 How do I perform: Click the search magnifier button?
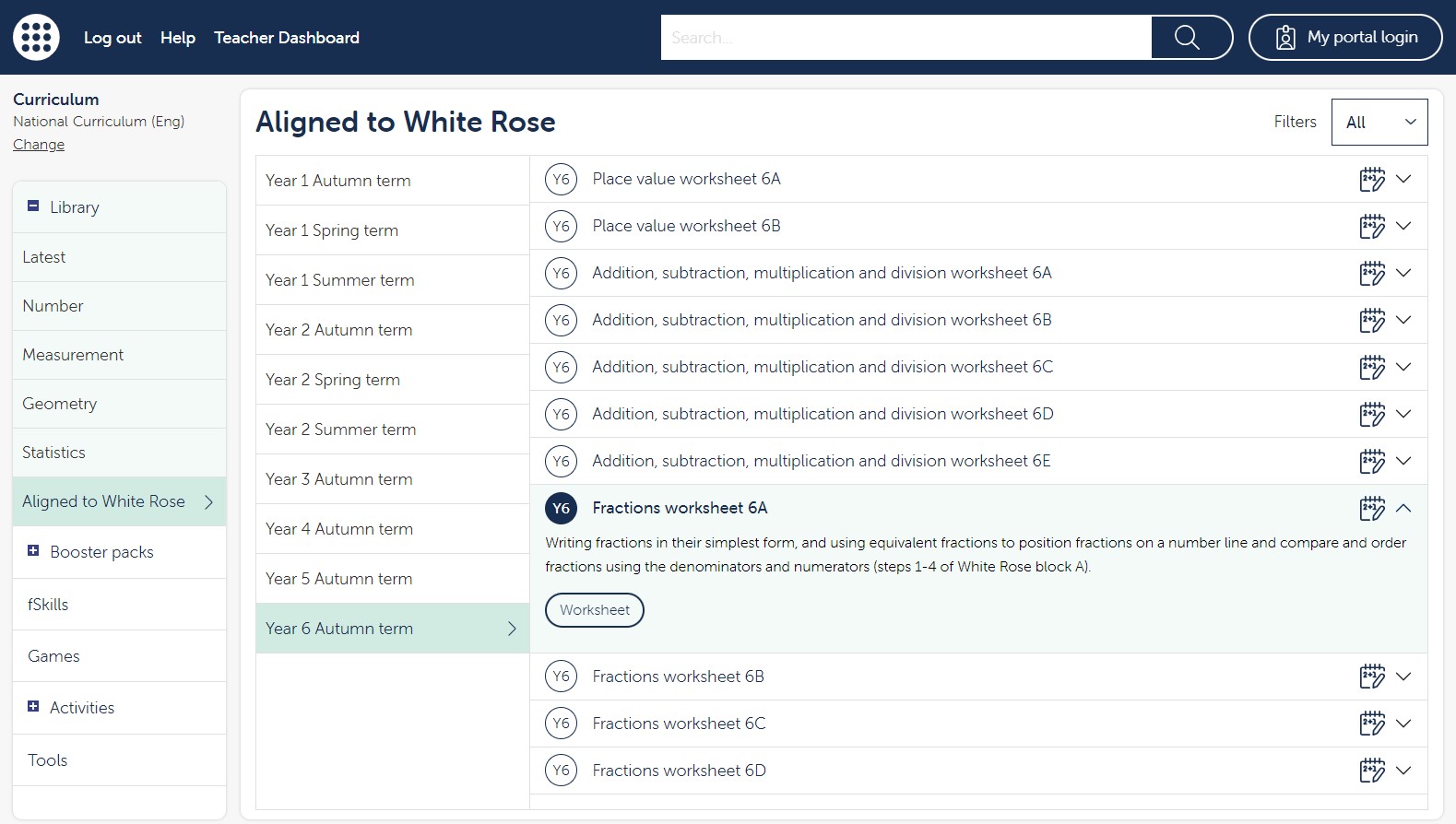(1191, 37)
